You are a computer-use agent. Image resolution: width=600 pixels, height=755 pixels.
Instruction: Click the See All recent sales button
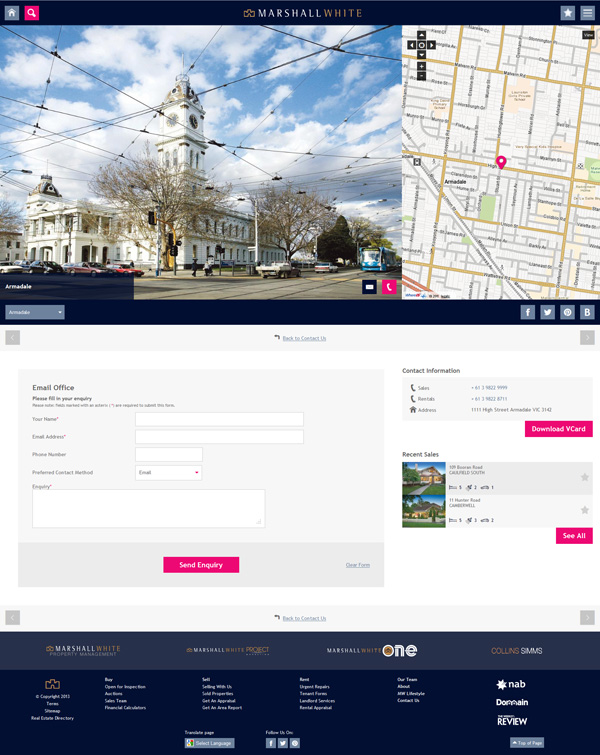pyautogui.click(x=574, y=535)
